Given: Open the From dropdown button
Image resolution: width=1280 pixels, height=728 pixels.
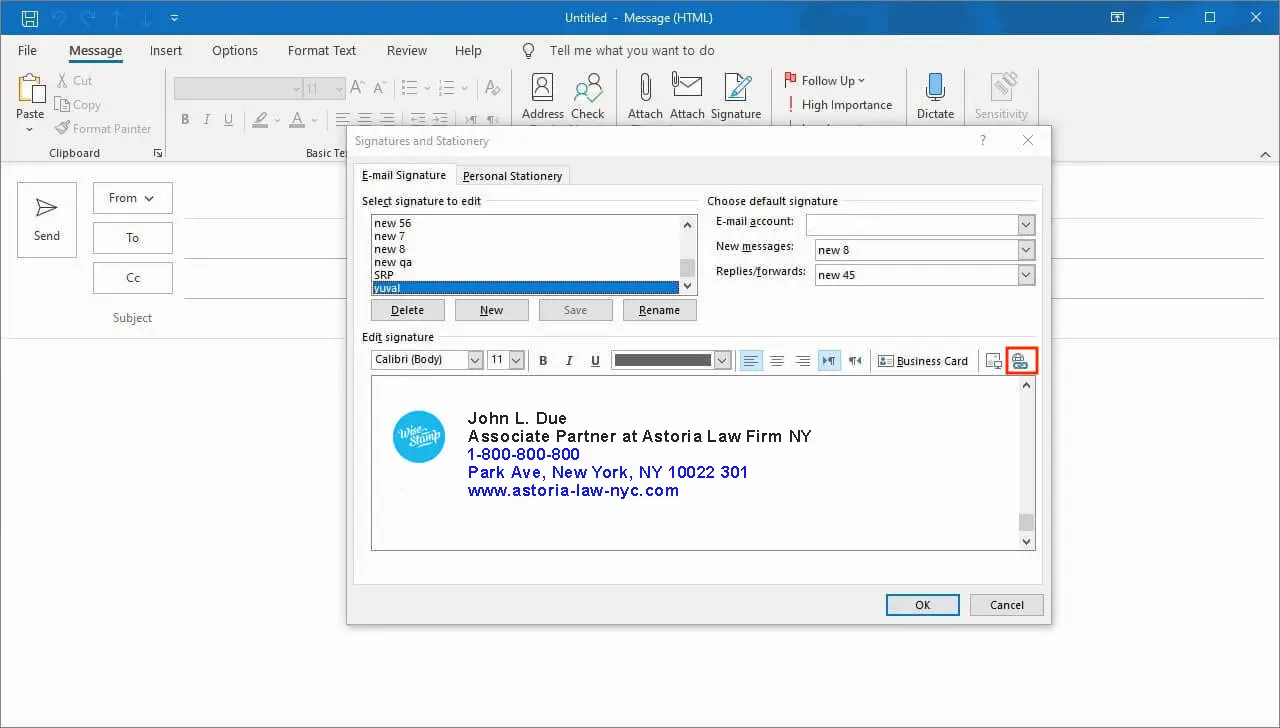Looking at the screenshot, I should point(132,198).
